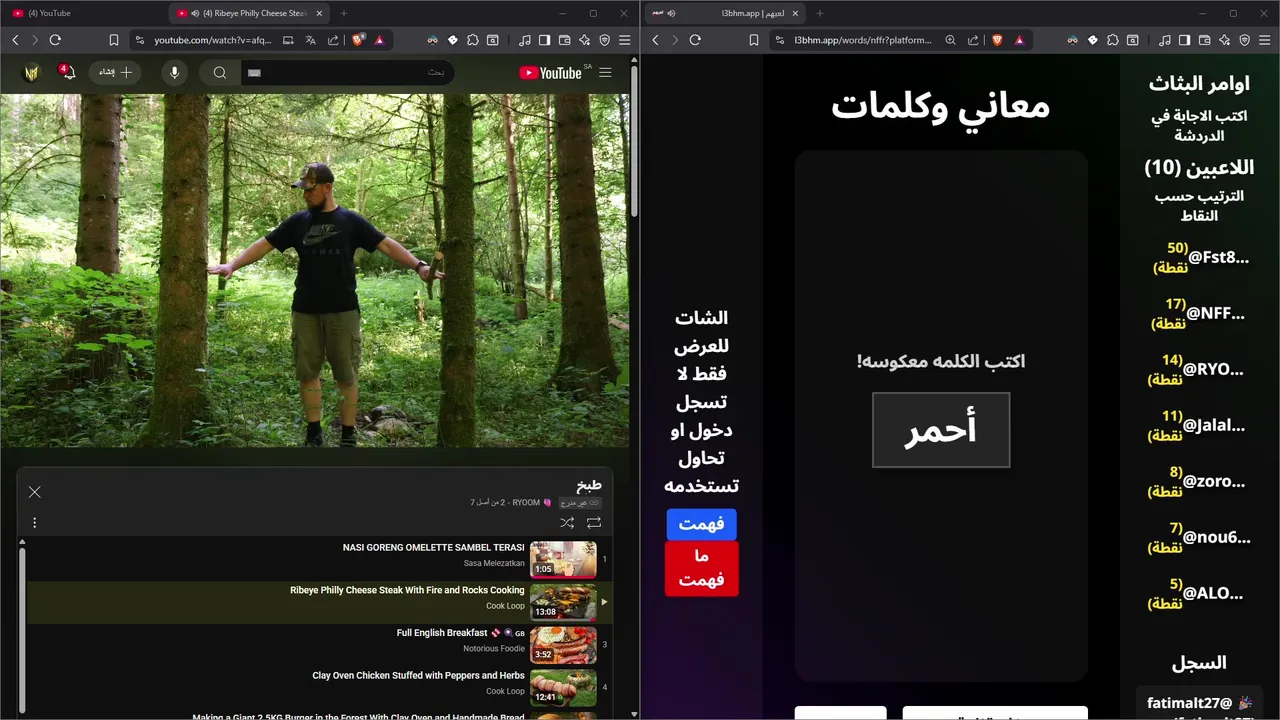Open the Brave main menu in the right window
Viewport: 1280px width, 720px height.
pos(1264,40)
